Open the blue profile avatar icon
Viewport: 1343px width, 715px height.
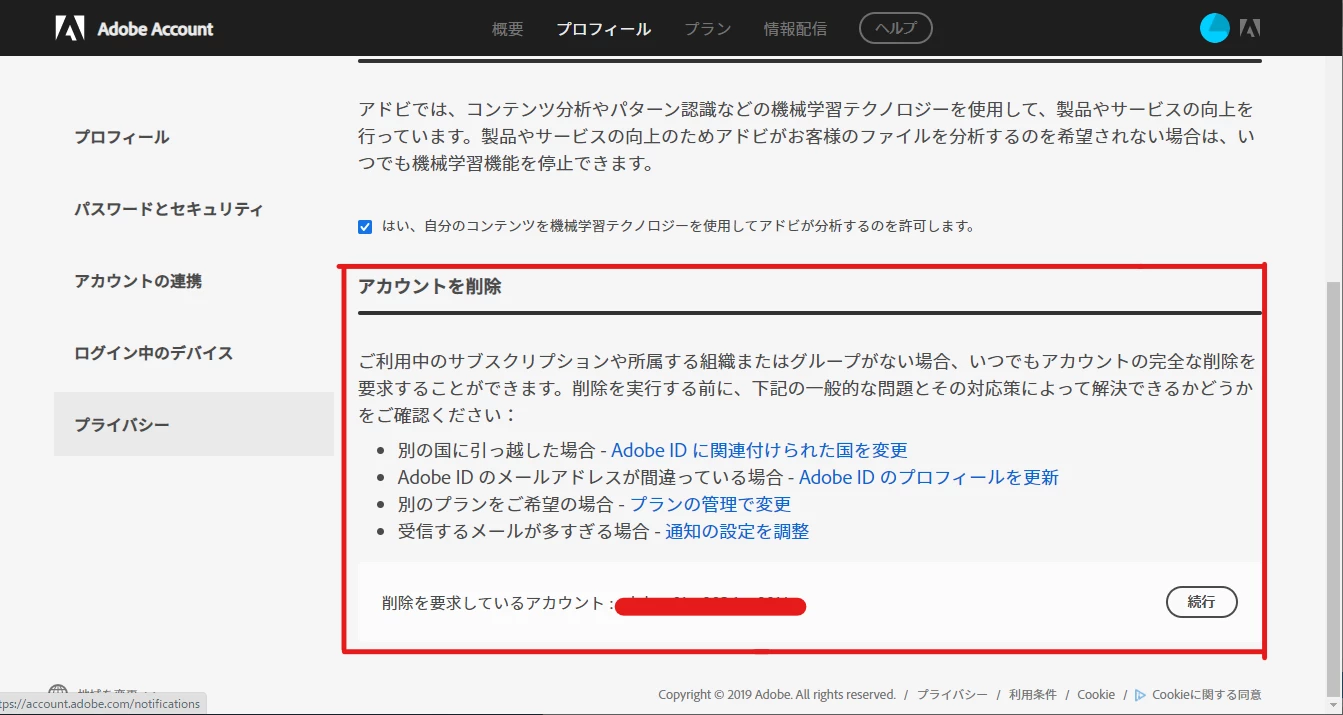(1214, 28)
